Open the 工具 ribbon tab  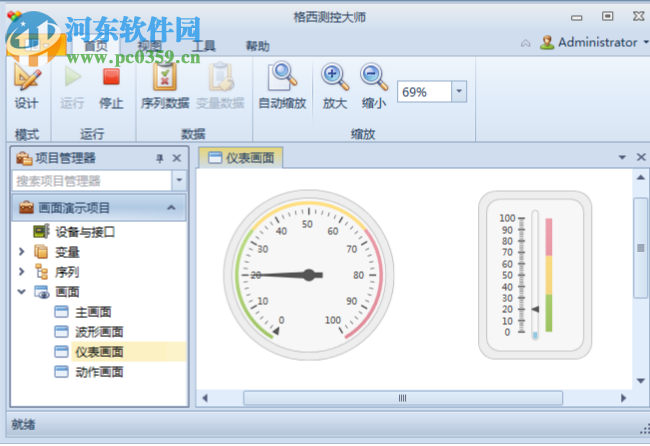pyautogui.click(x=204, y=46)
